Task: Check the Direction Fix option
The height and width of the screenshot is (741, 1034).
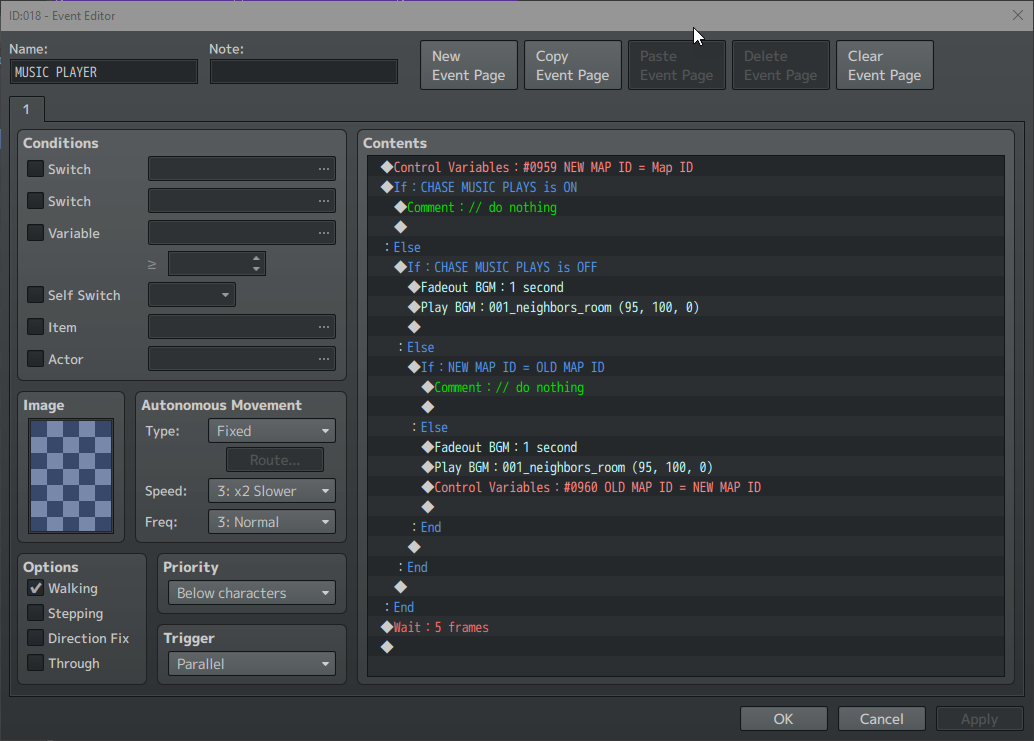Action: pos(36,638)
